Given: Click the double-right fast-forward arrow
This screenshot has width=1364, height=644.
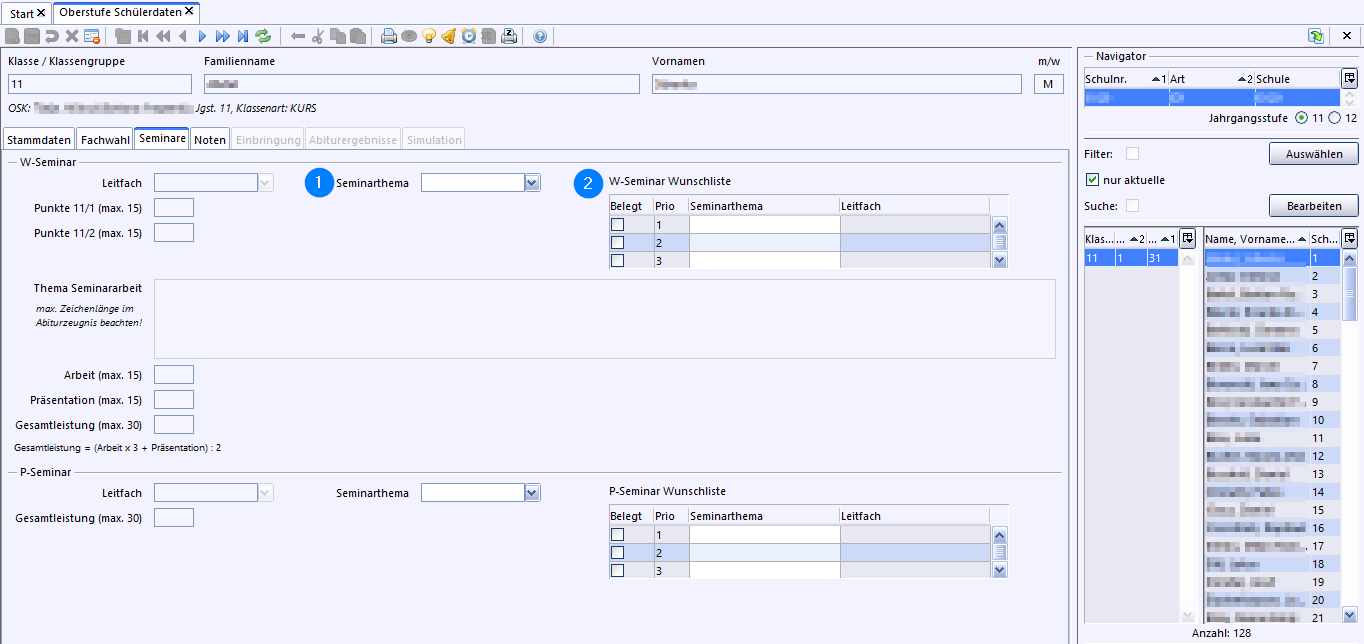Looking at the screenshot, I should pos(222,36).
